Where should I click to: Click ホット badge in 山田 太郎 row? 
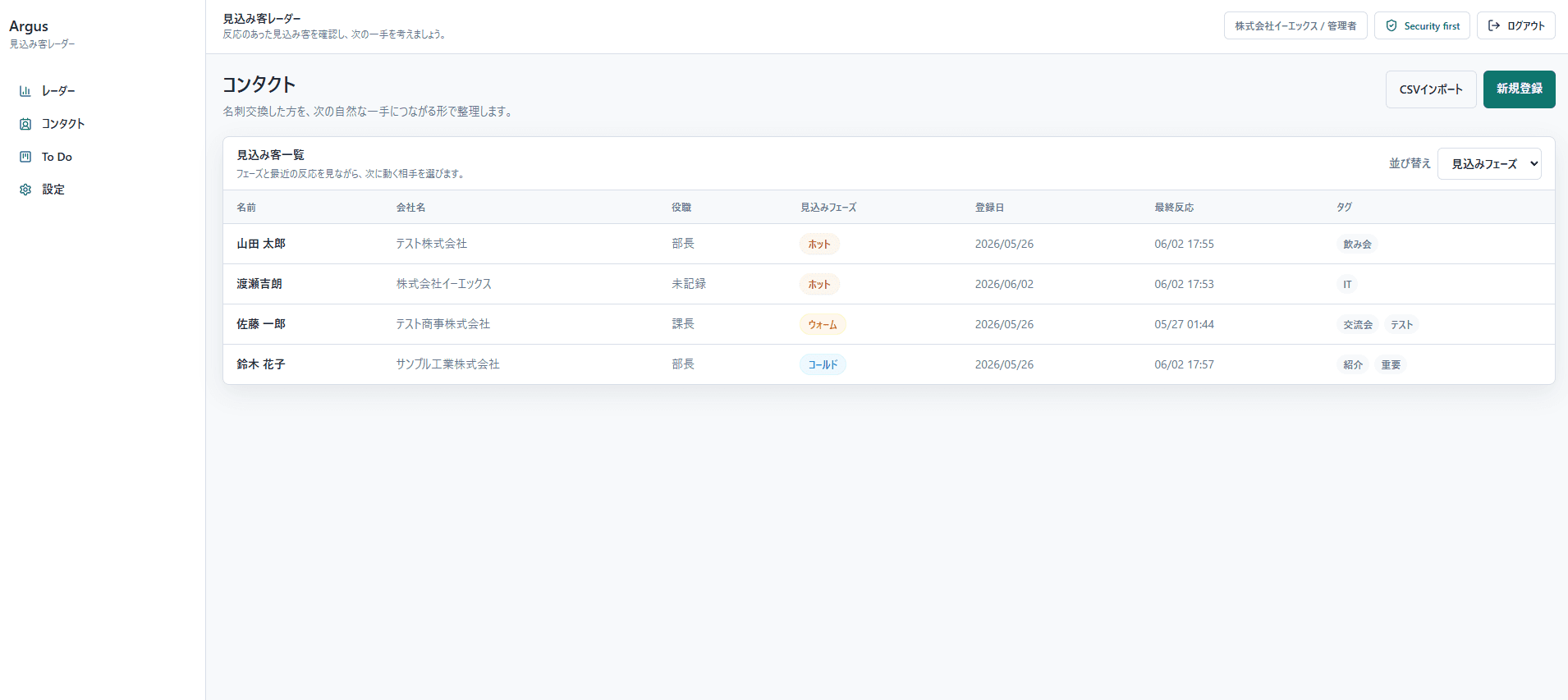[x=819, y=244]
